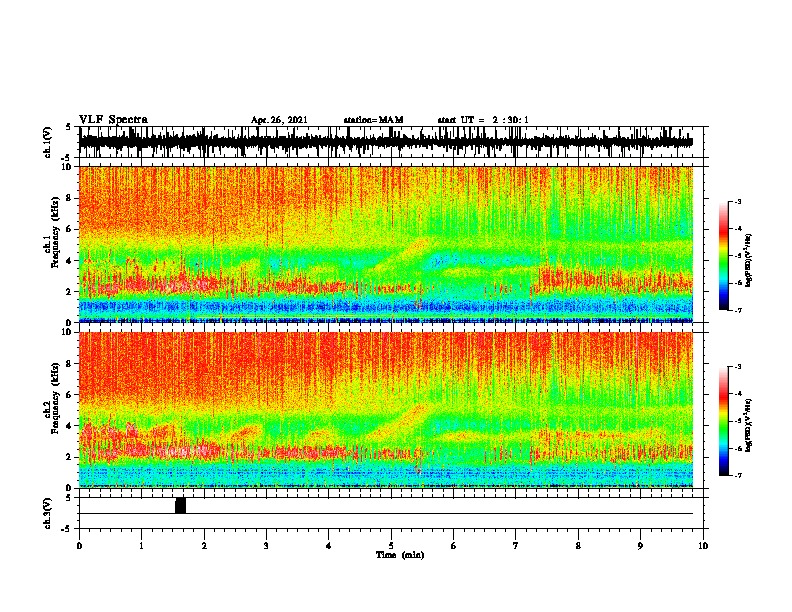Select the date text "Apr. 26, 2021"
Screen dimensions: 792x612
point(279,120)
